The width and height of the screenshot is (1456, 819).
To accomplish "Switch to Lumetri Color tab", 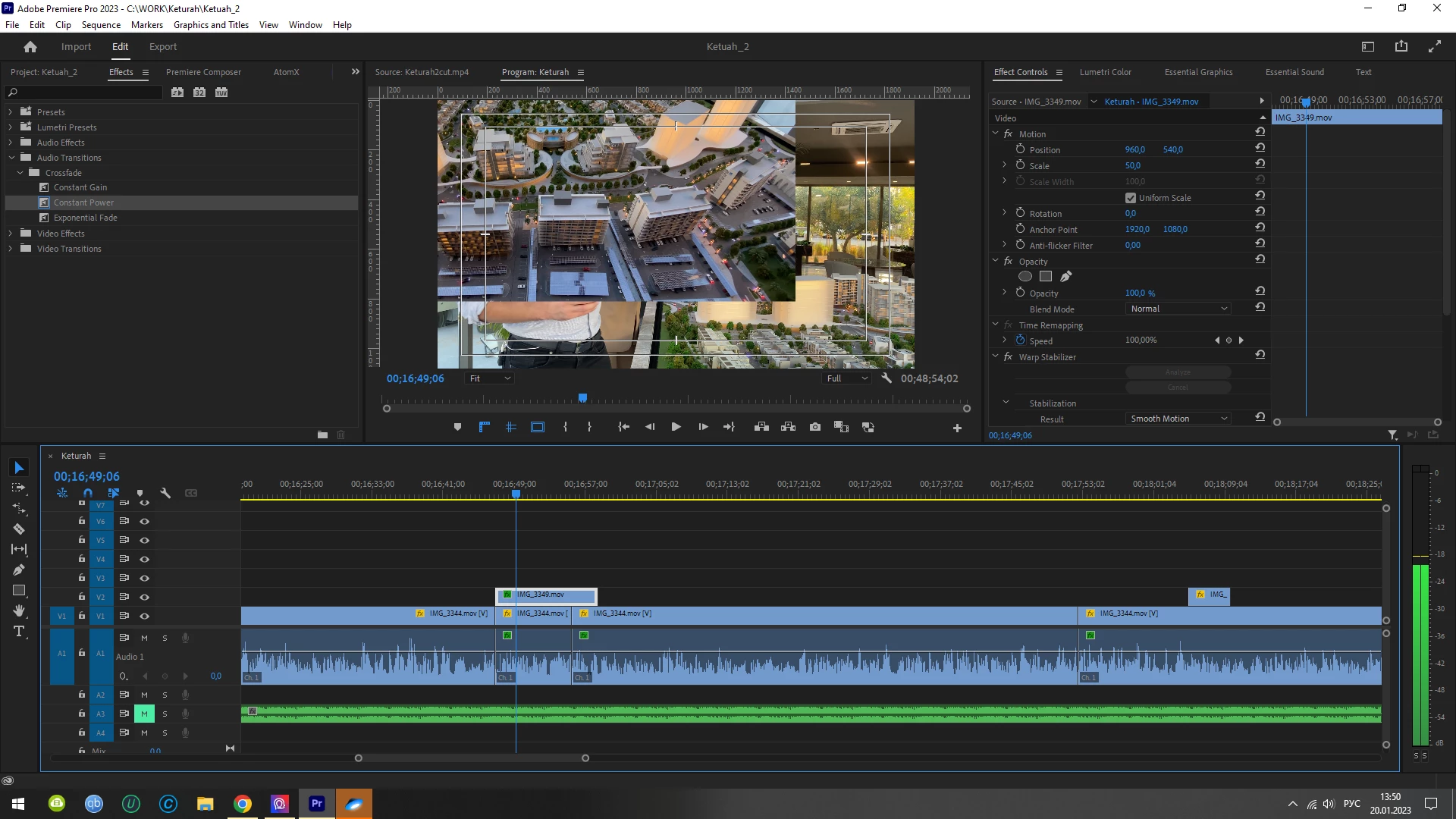I will (x=1105, y=72).
